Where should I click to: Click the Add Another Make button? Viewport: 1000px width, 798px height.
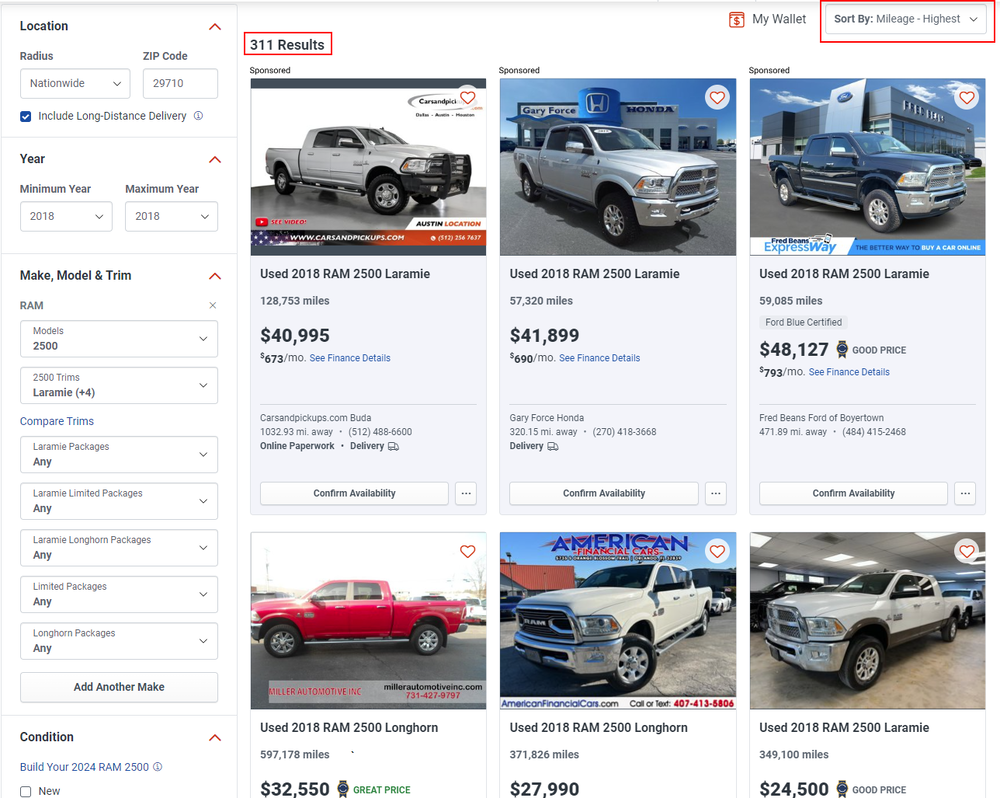[x=119, y=687]
